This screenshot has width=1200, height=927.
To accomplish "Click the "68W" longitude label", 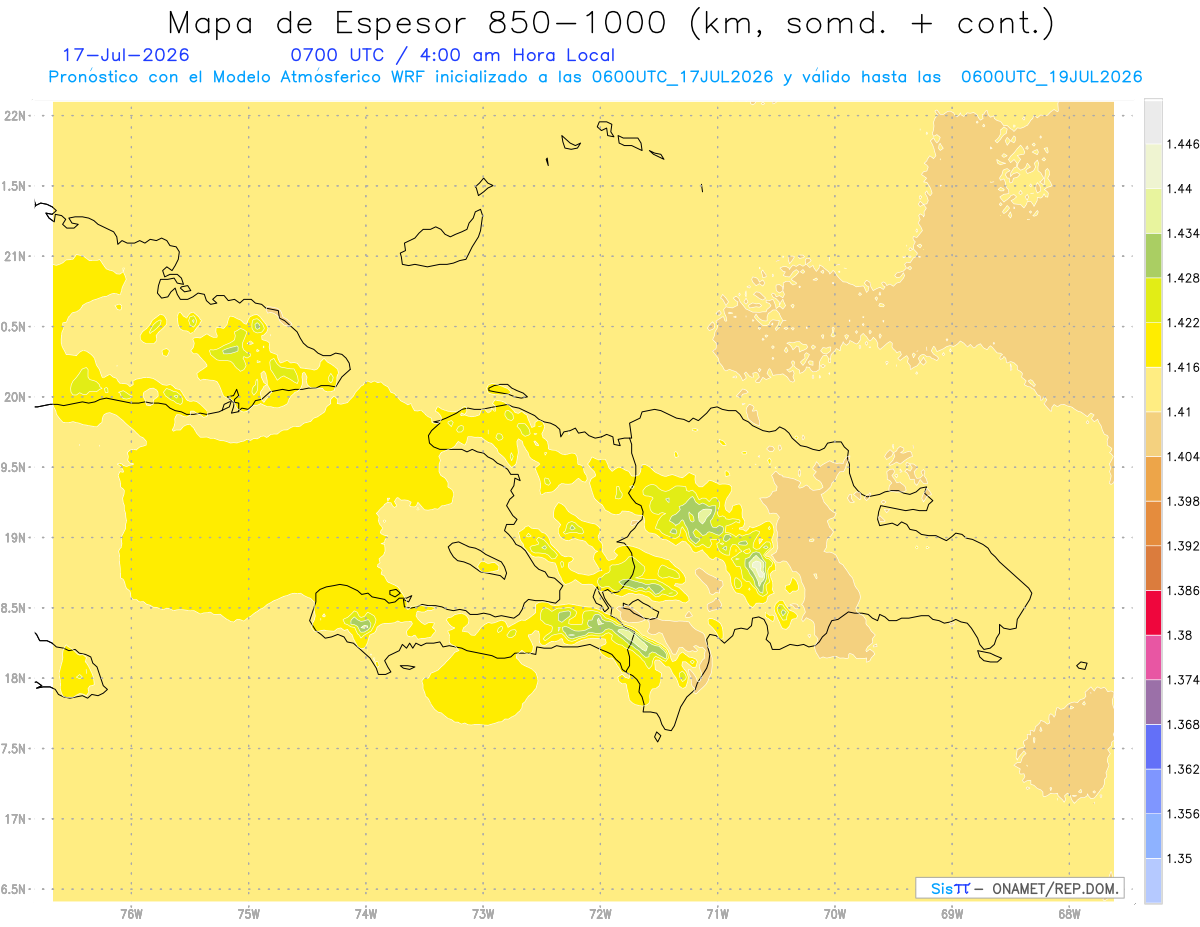I will click(1068, 914).
